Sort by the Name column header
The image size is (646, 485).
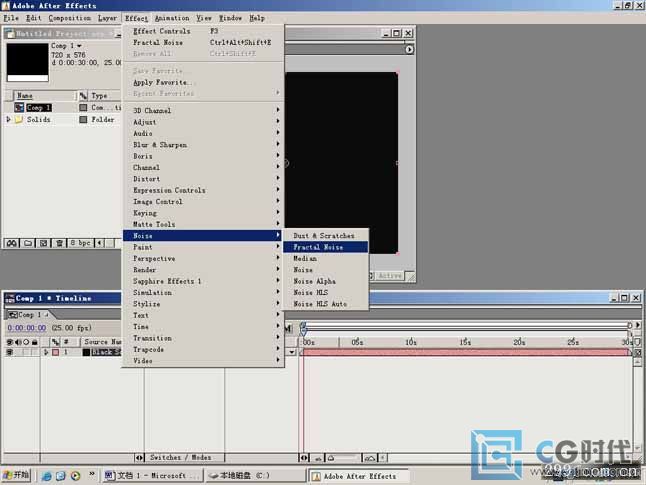point(45,96)
